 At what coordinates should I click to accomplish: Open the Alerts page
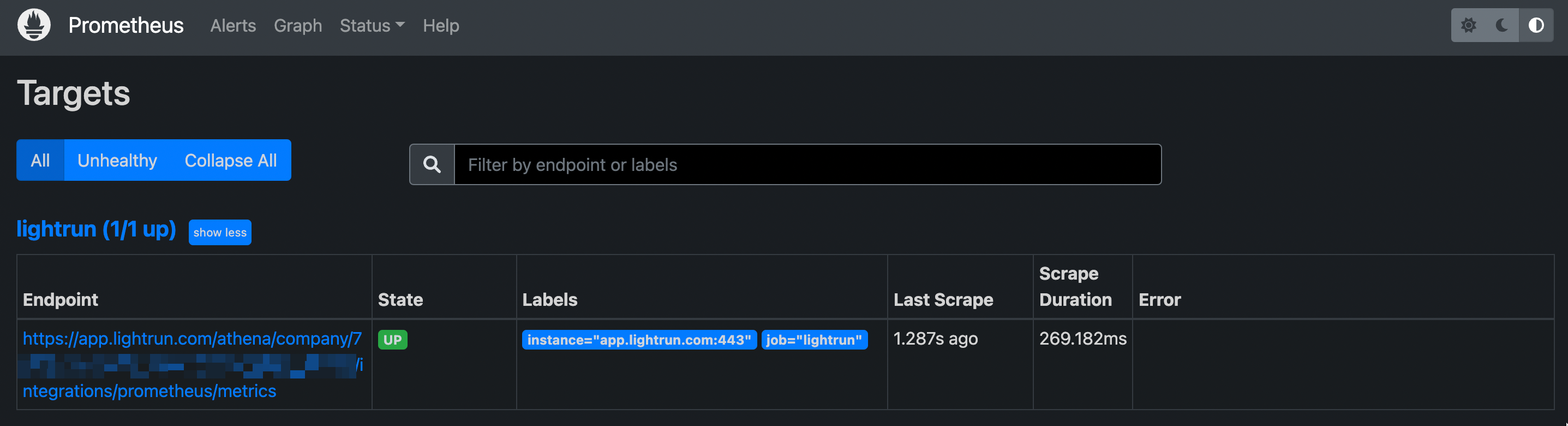233,26
